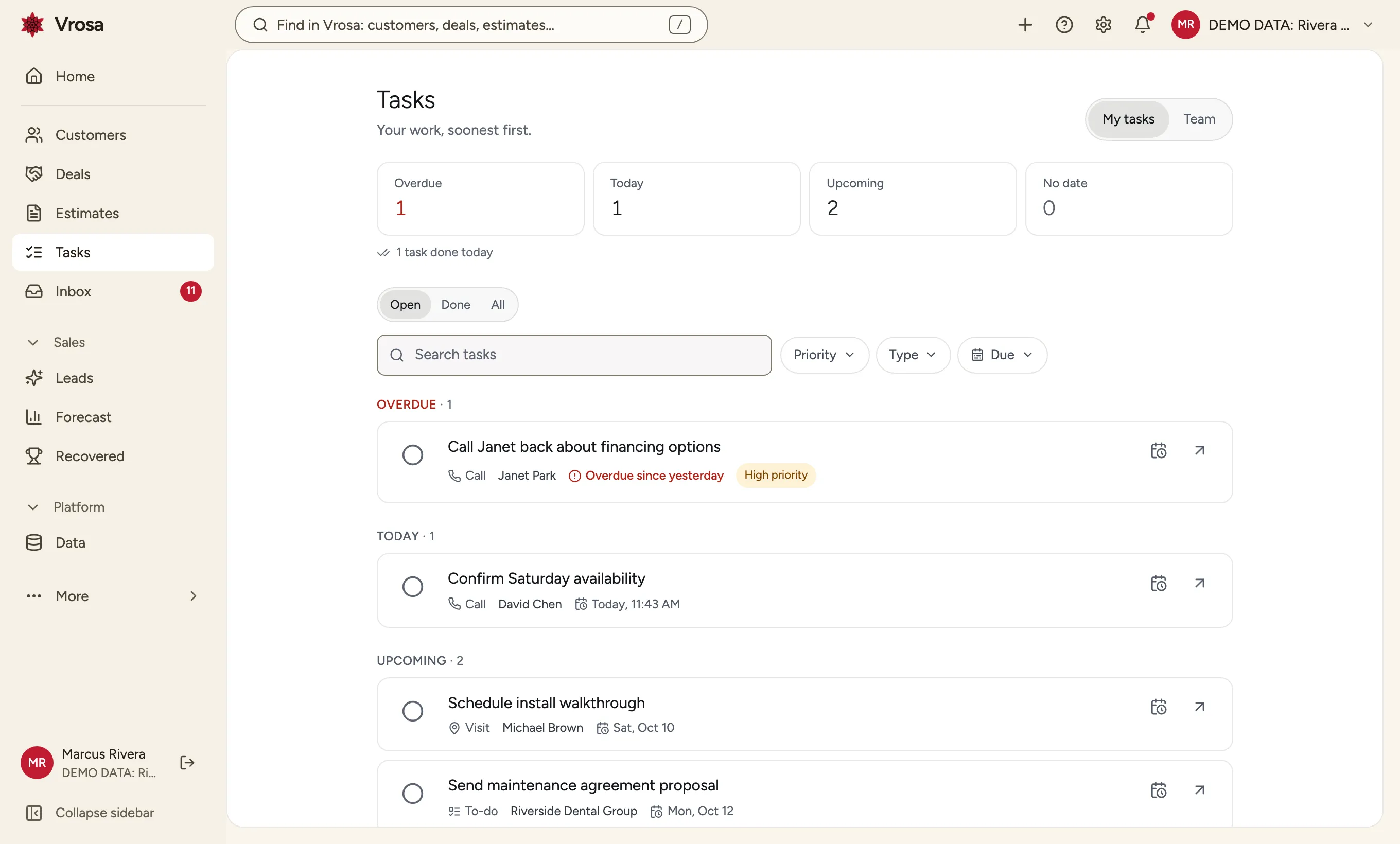Reschedule the Call Janet back task

(1159, 450)
